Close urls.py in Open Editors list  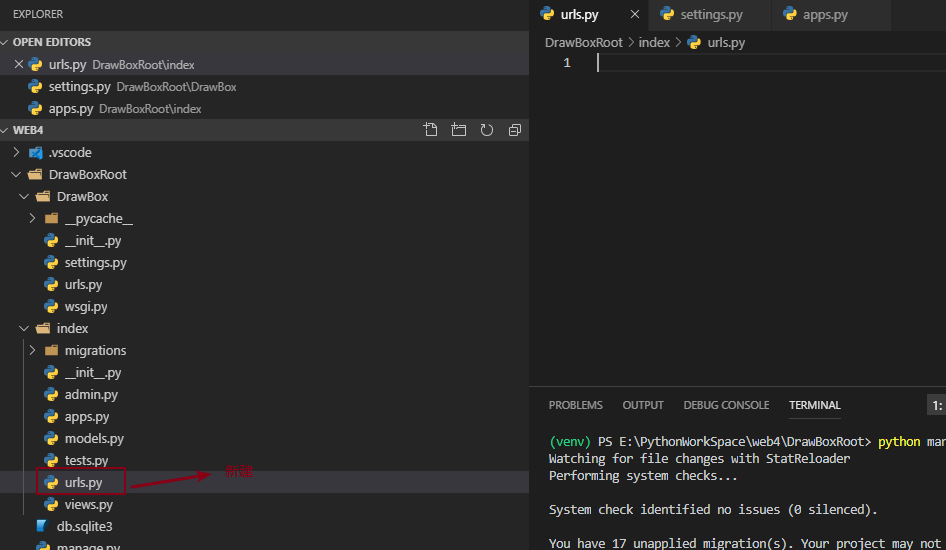19,64
